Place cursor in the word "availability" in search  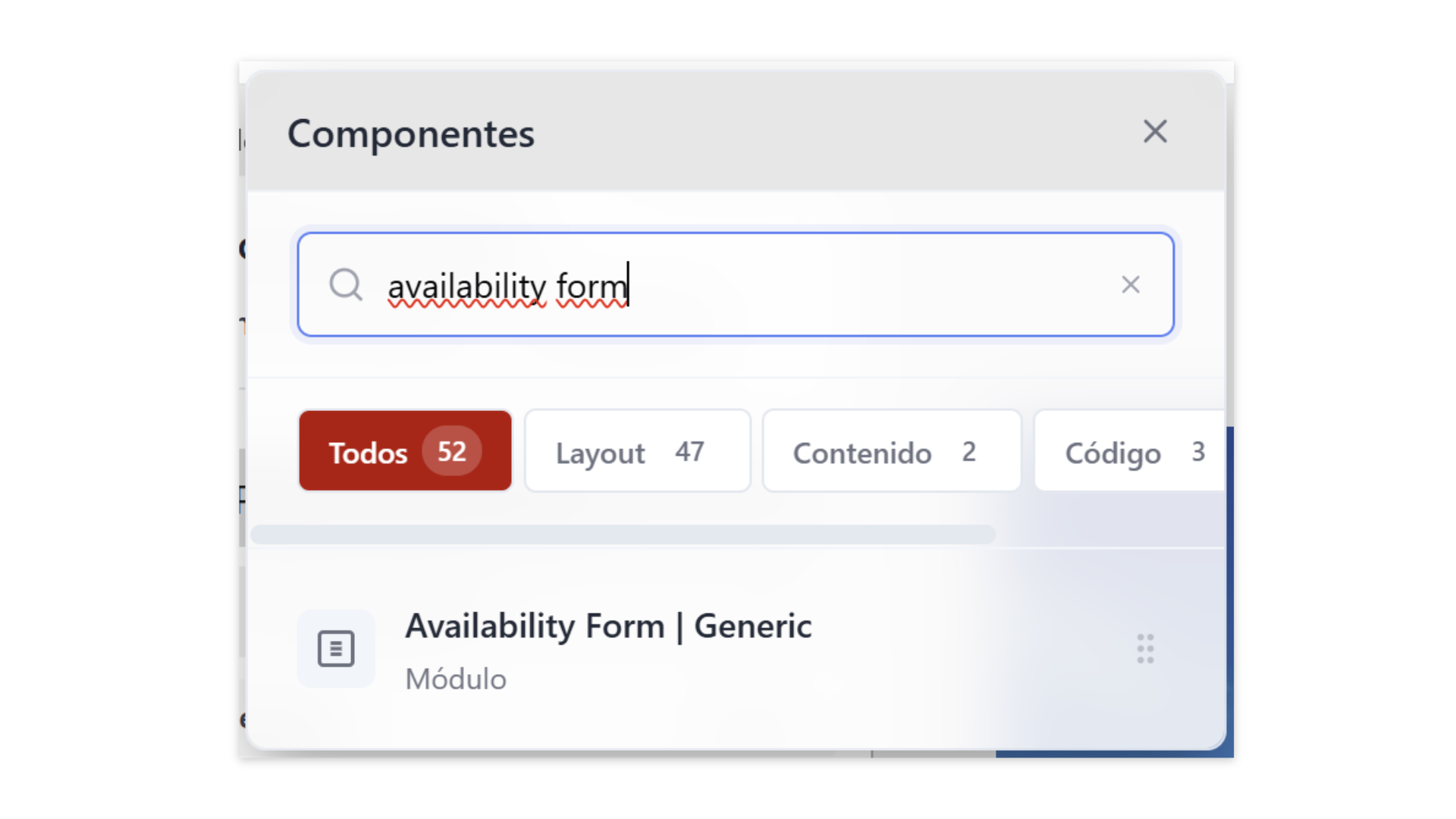pyautogui.click(x=466, y=287)
